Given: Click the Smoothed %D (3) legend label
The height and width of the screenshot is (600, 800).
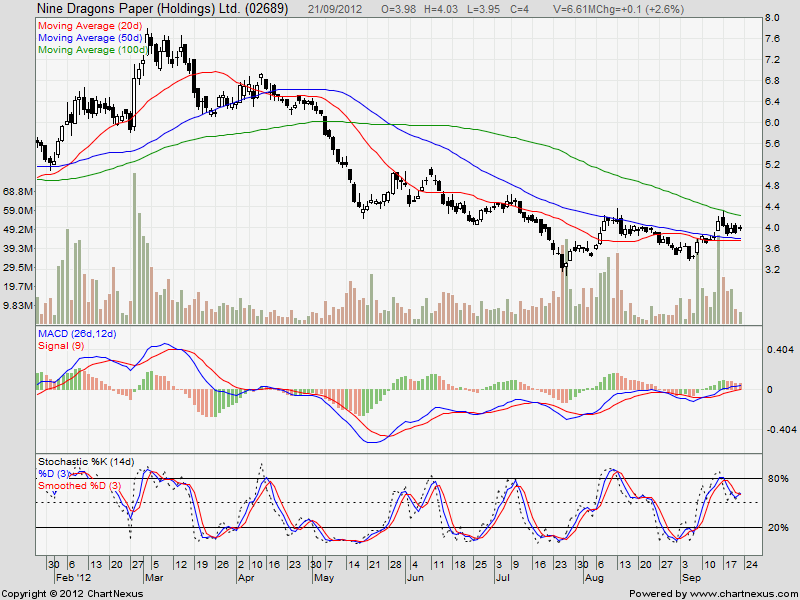Looking at the screenshot, I should [x=79, y=486].
